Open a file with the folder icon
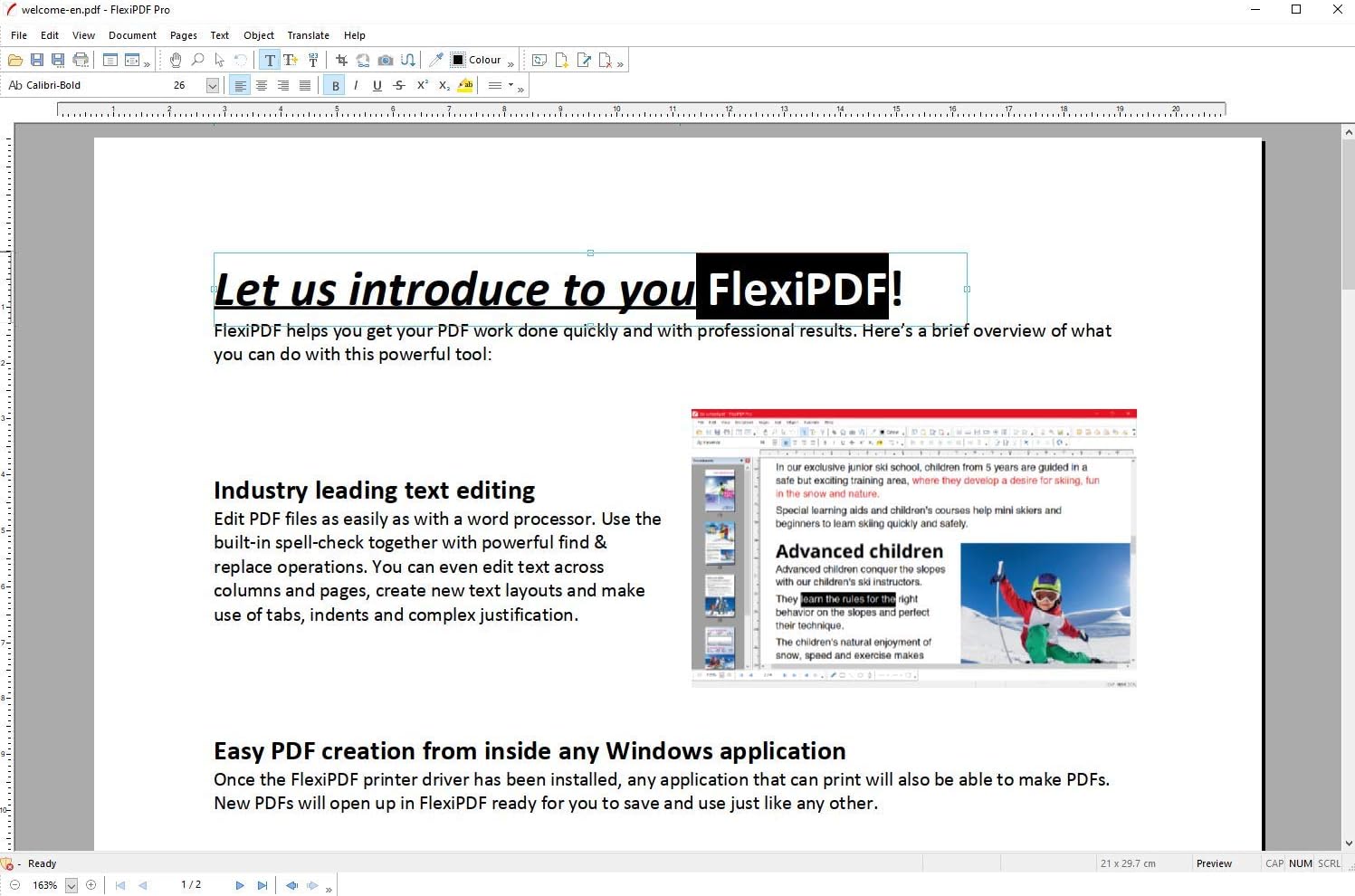The height and width of the screenshot is (896, 1355). point(15,60)
